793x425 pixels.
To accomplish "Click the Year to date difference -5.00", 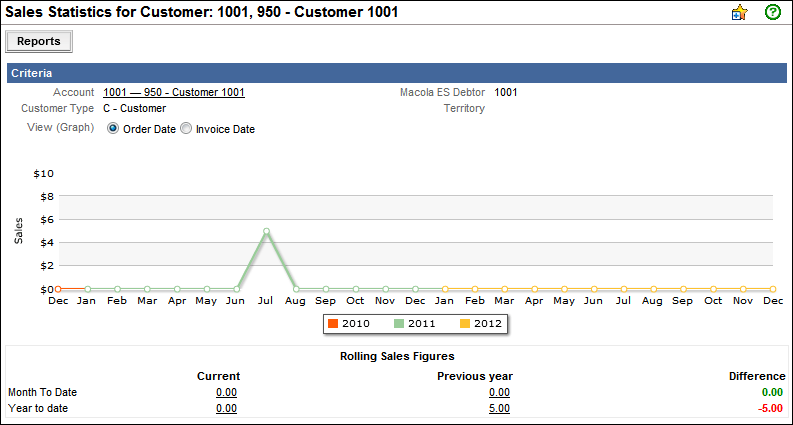I will [x=771, y=409].
